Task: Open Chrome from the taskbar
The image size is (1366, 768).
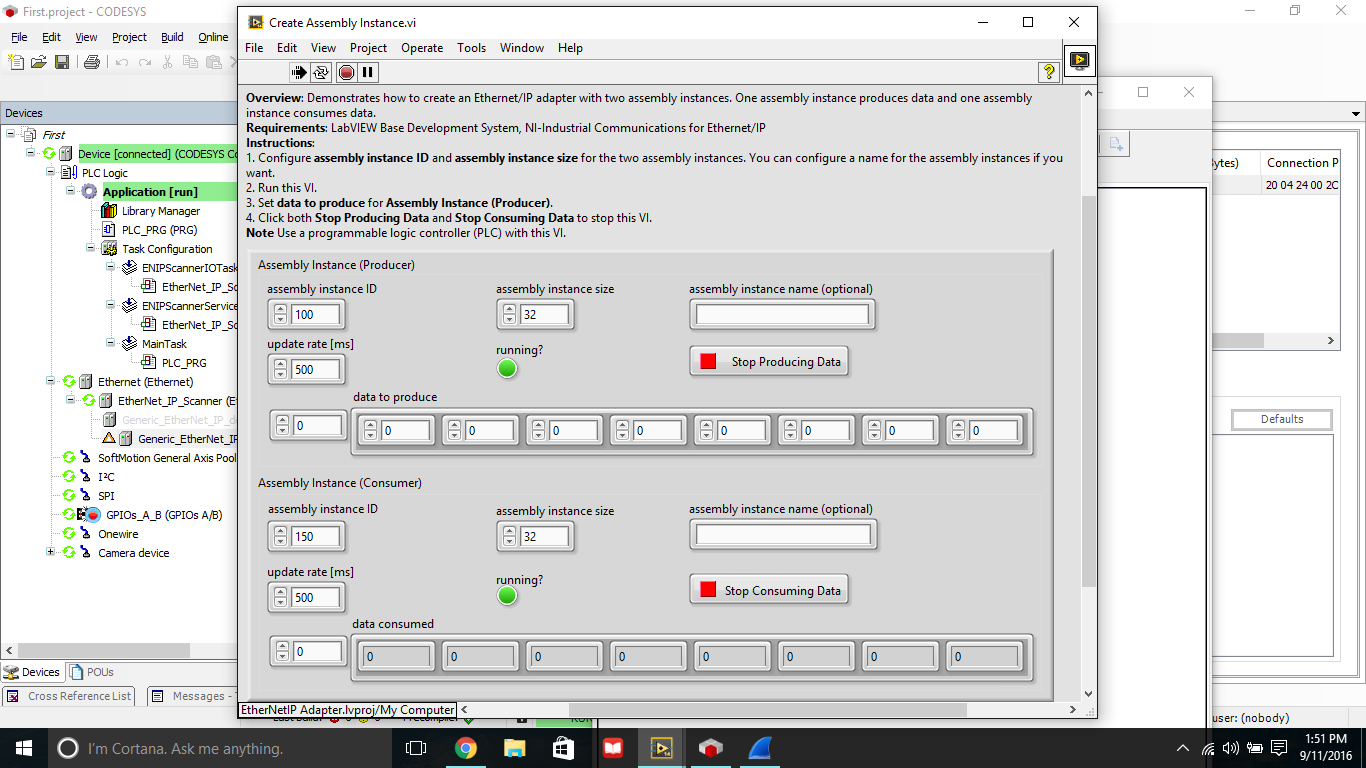Action: (466, 748)
